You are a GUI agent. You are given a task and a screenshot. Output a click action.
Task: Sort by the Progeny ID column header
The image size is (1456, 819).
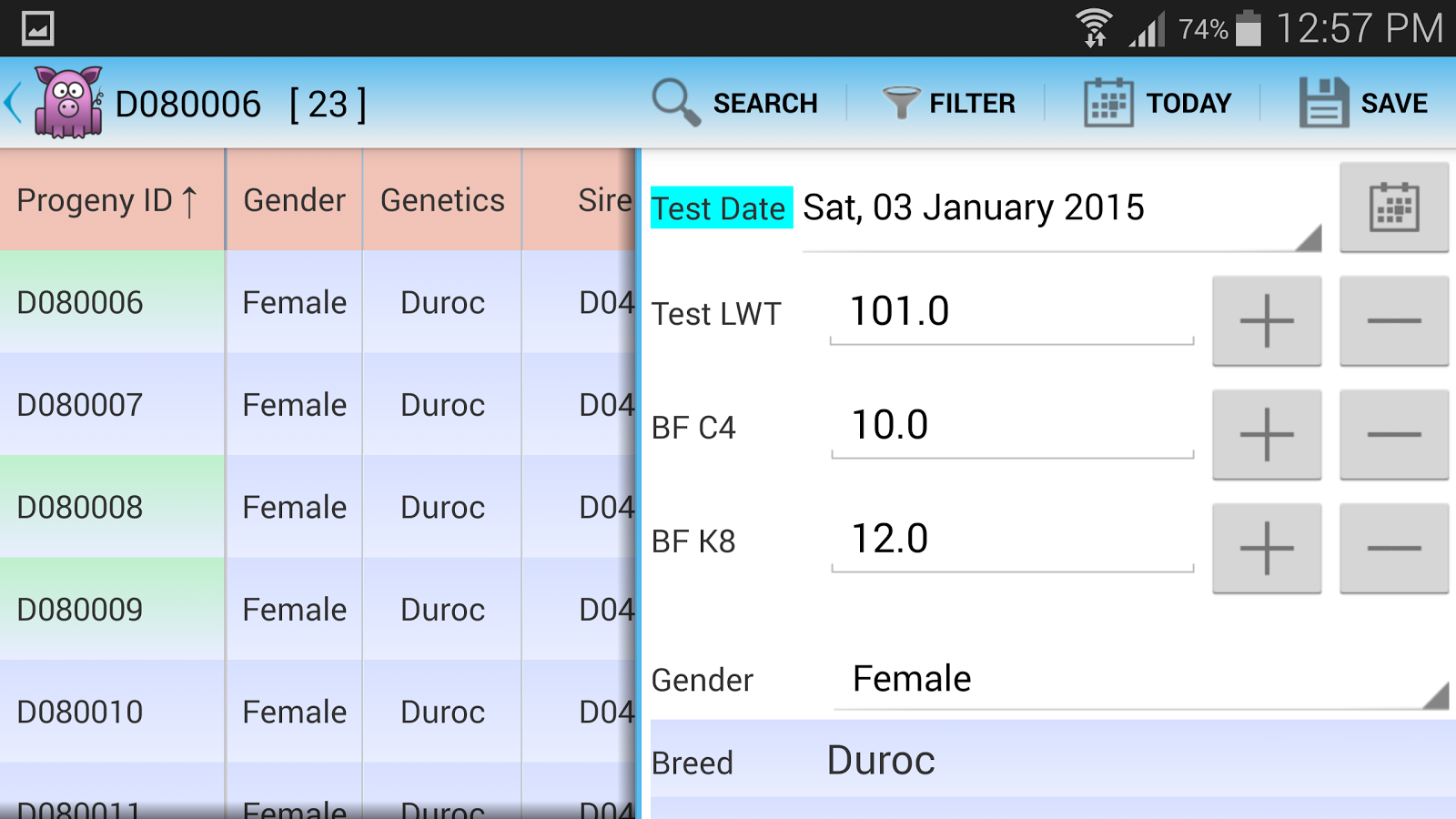click(112, 200)
